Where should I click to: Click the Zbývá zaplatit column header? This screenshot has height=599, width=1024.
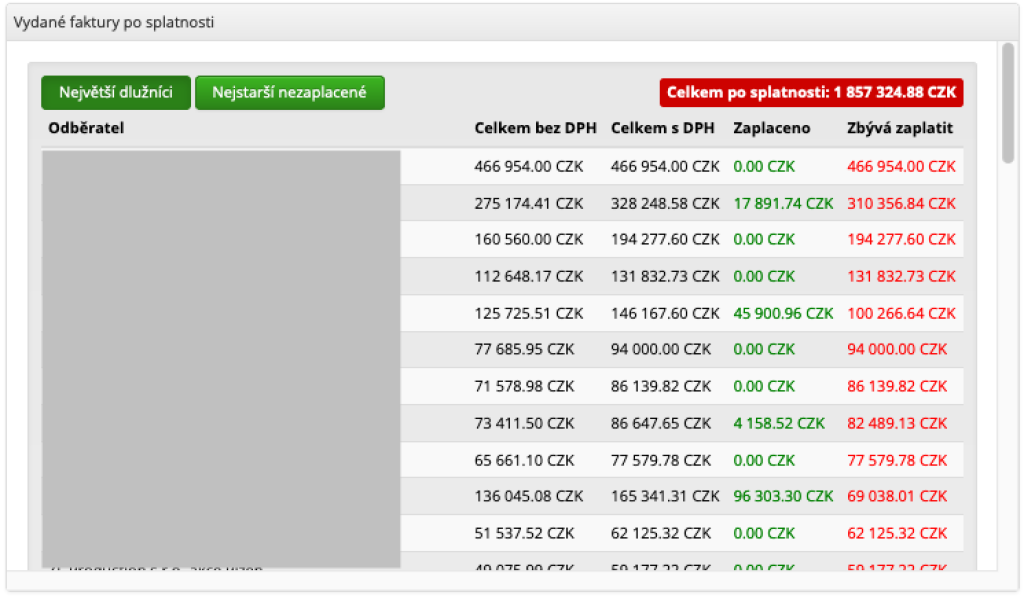[x=900, y=128]
